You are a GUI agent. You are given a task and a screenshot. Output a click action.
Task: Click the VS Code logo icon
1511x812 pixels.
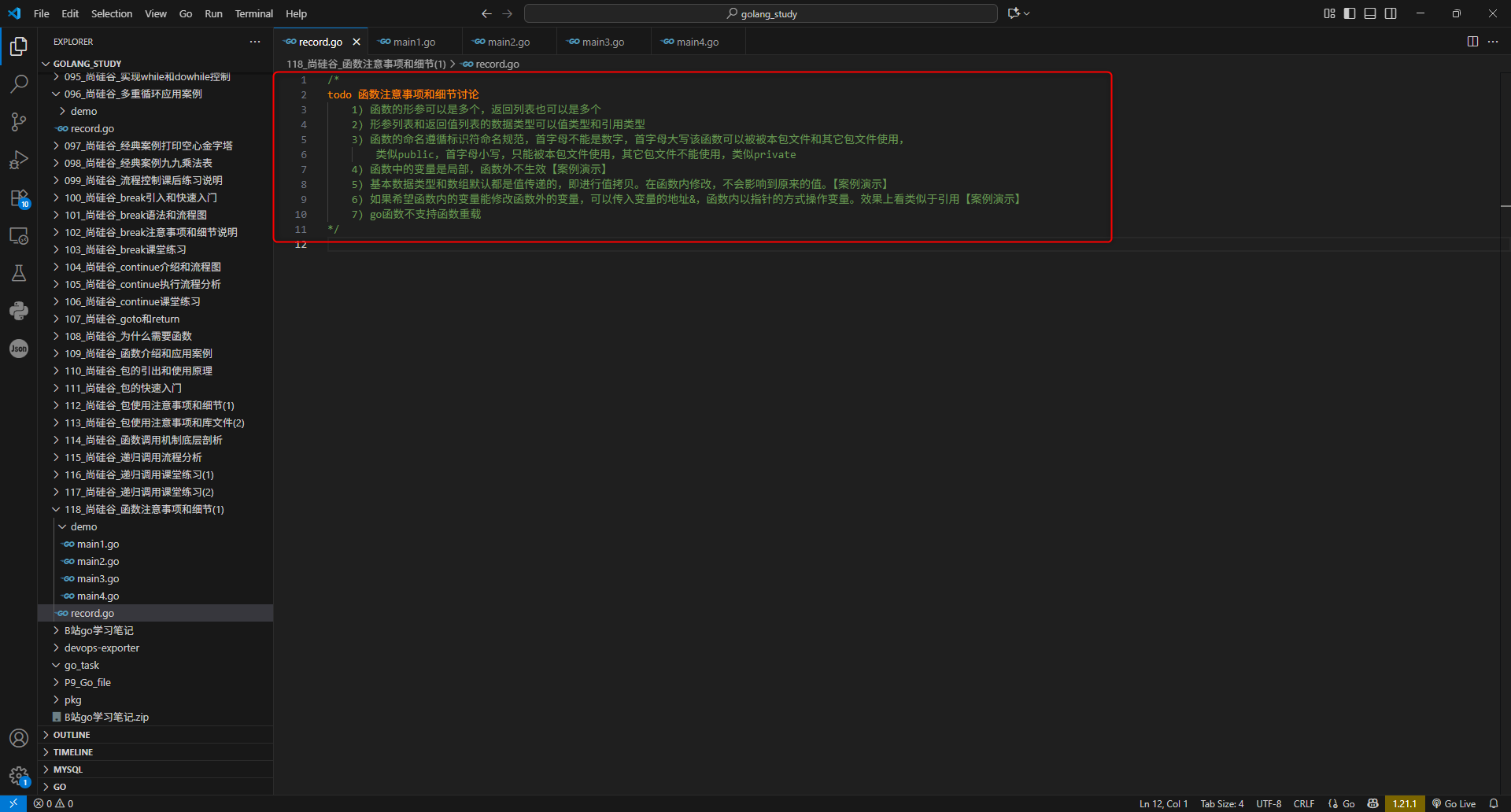(14, 13)
